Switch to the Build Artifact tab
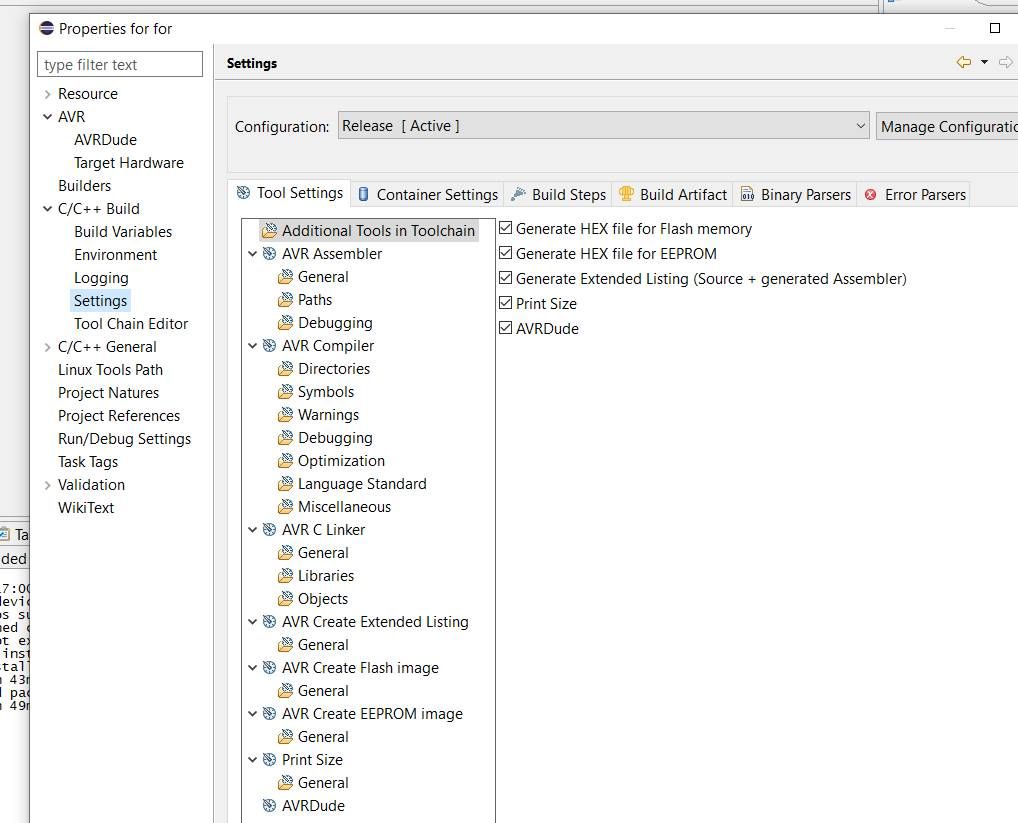The width and height of the screenshot is (1018, 823). 673,195
